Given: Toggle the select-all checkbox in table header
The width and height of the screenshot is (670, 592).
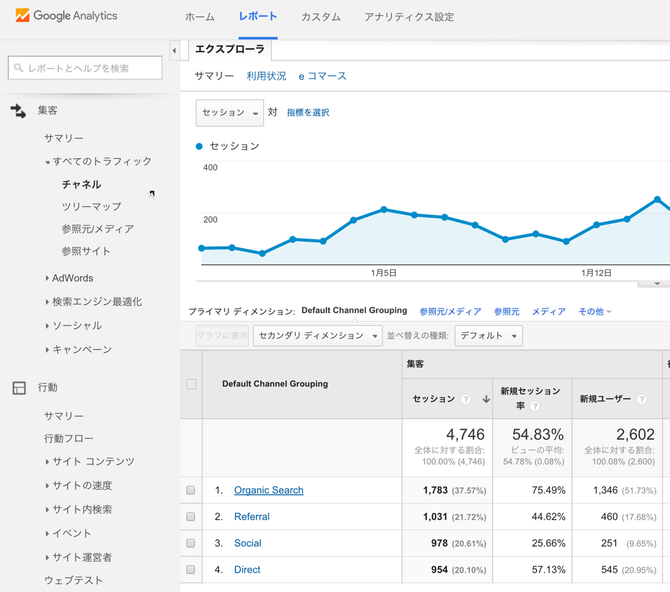Looking at the screenshot, I should click(x=191, y=384).
